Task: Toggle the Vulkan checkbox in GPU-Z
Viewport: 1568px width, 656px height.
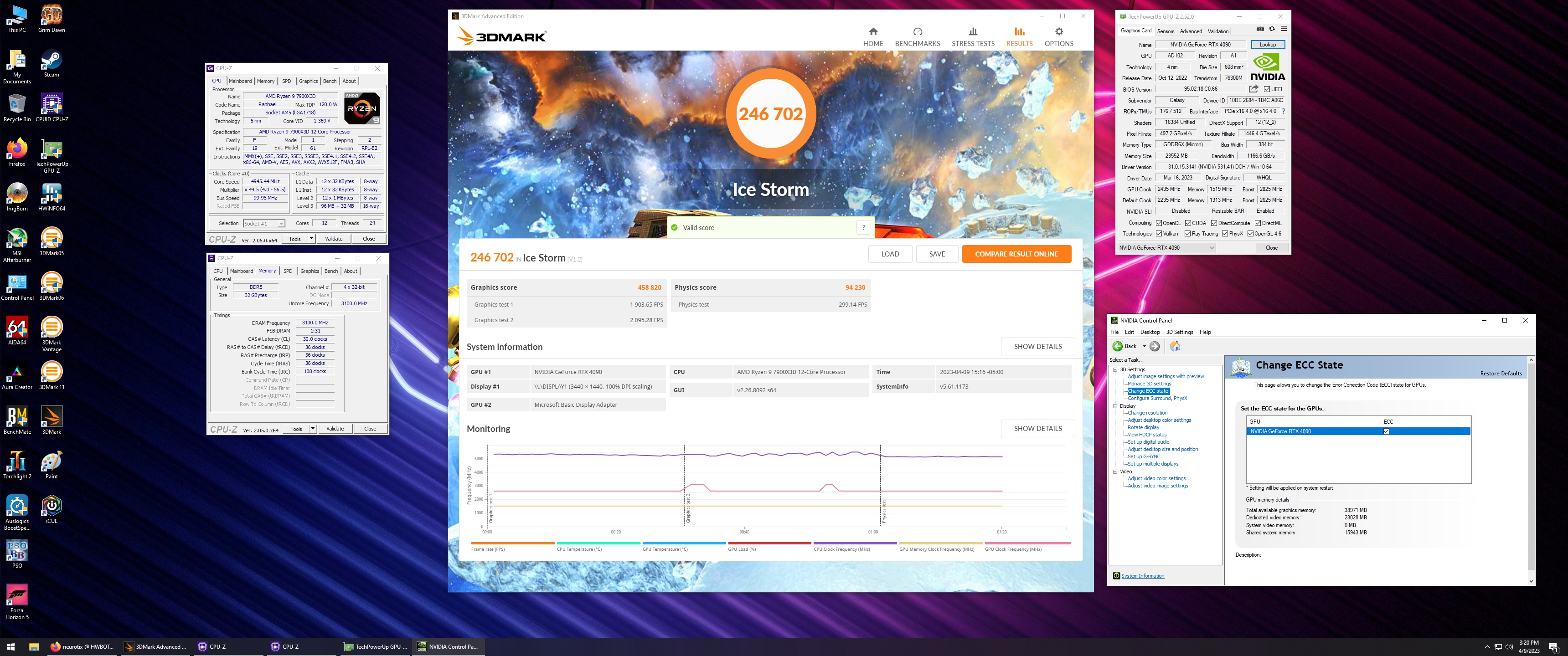Action: pyautogui.click(x=1159, y=234)
